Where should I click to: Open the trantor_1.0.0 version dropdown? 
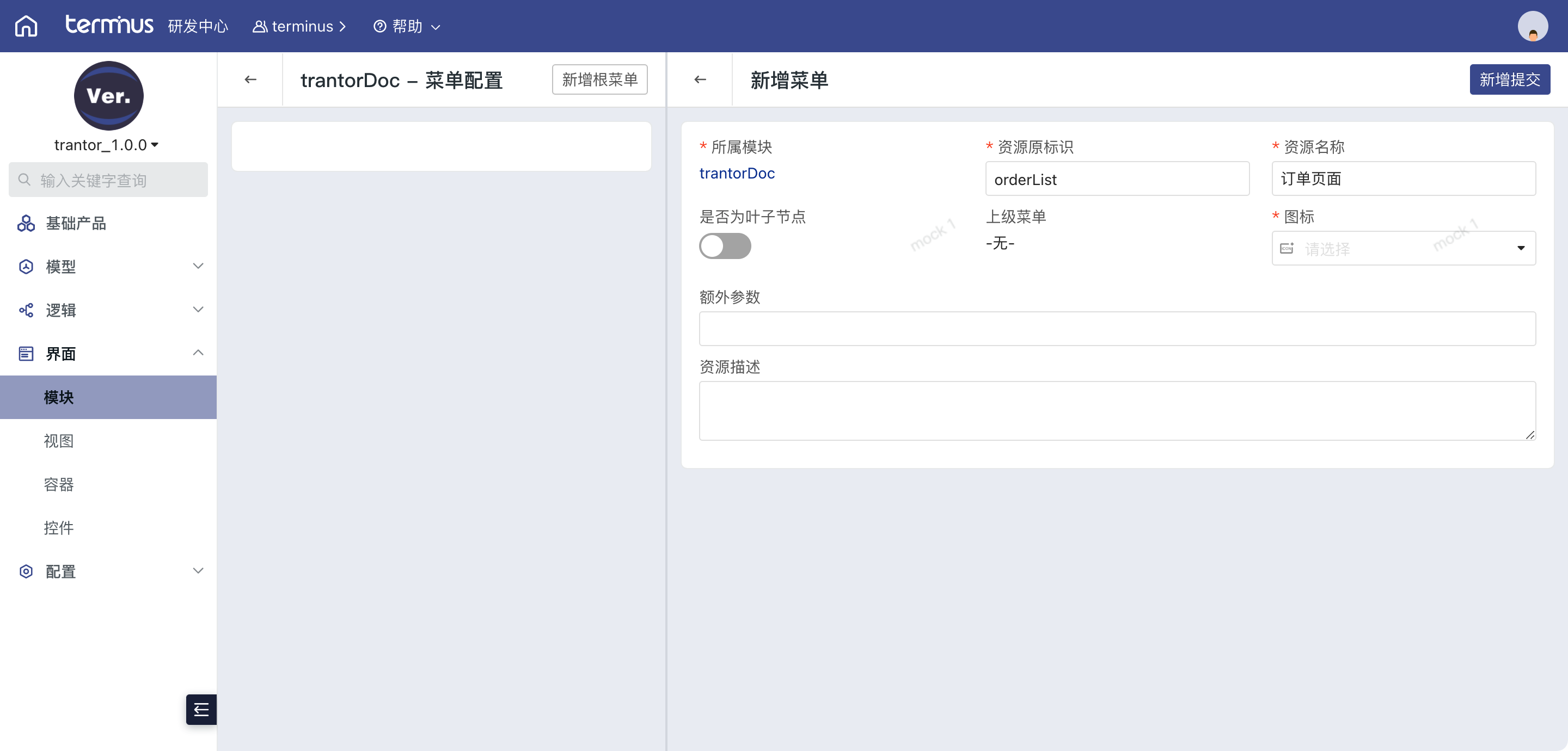point(106,145)
